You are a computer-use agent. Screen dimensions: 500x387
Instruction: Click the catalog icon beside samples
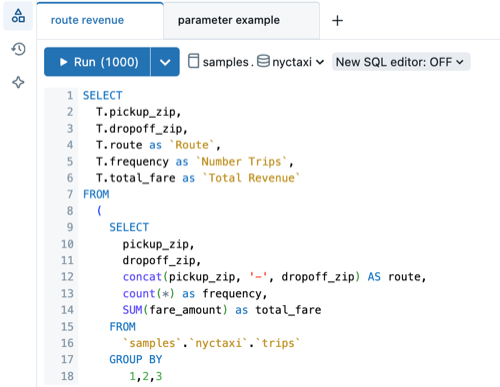point(193,61)
